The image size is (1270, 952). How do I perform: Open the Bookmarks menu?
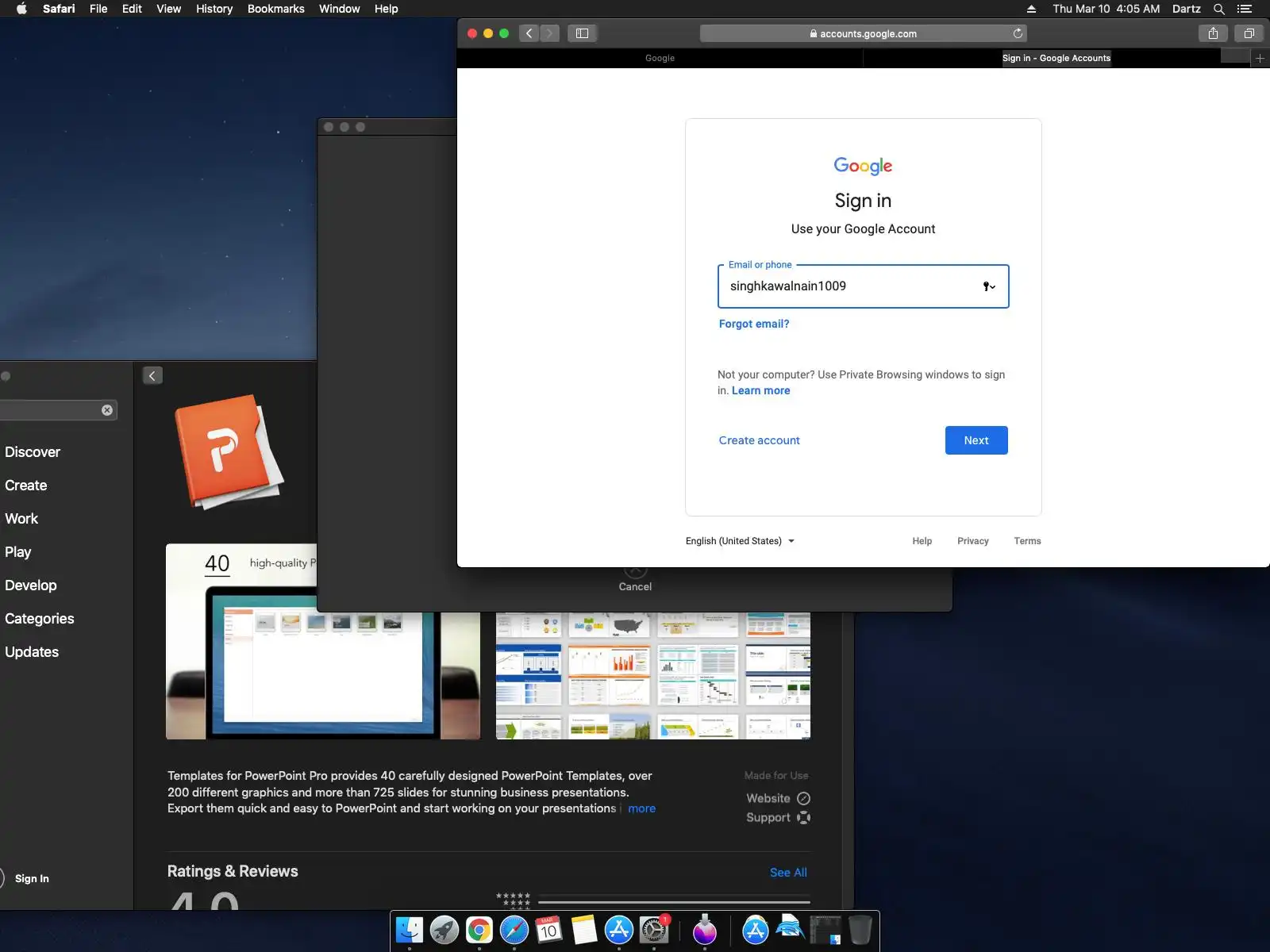tap(276, 9)
